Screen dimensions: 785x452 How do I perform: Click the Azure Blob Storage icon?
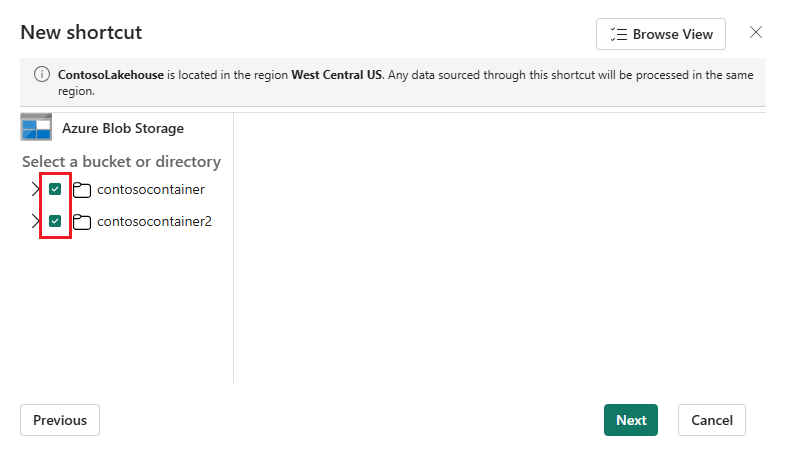point(36,128)
